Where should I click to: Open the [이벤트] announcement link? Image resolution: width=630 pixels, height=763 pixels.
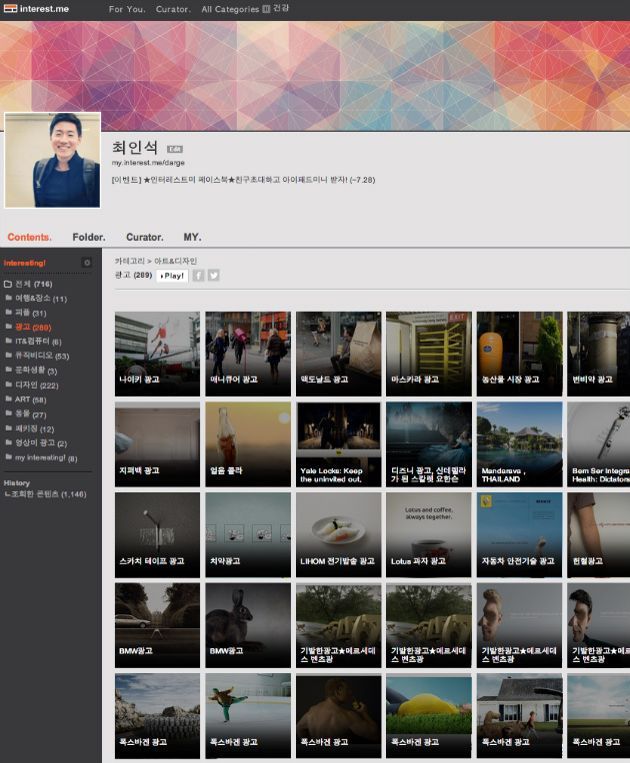pyautogui.click(x=243, y=180)
